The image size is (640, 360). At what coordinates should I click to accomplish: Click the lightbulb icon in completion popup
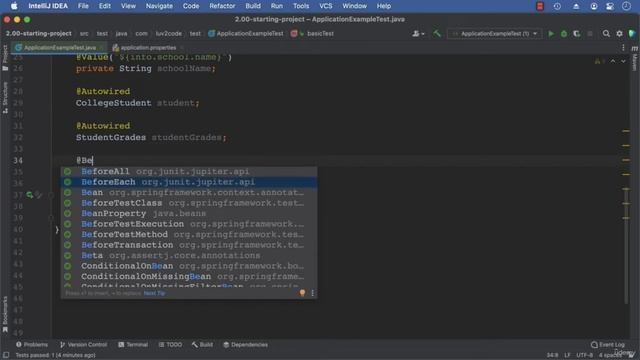pos(302,293)
